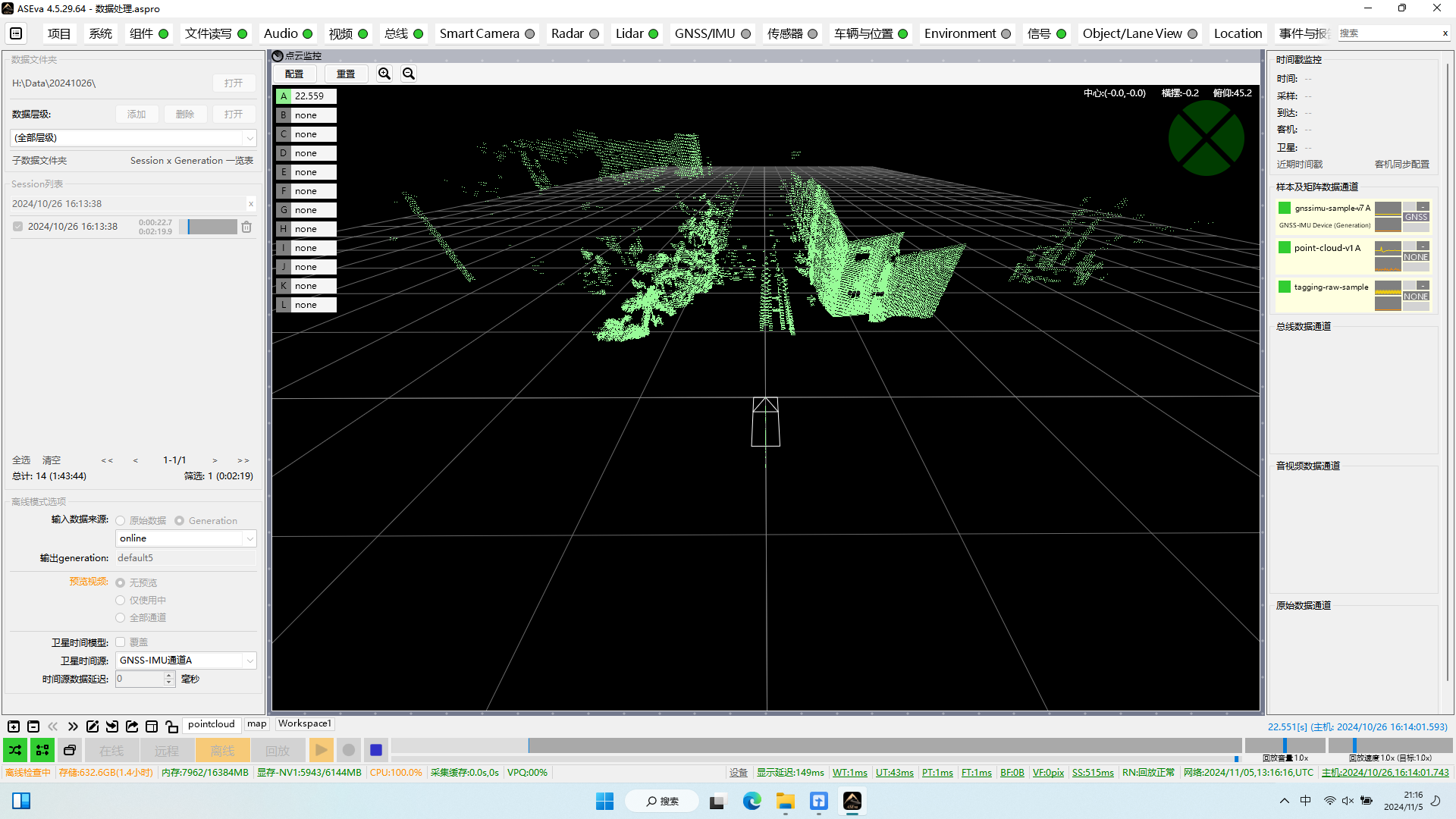Select 无预览 preview video option

pyautogui.click(x=120, y=583)
